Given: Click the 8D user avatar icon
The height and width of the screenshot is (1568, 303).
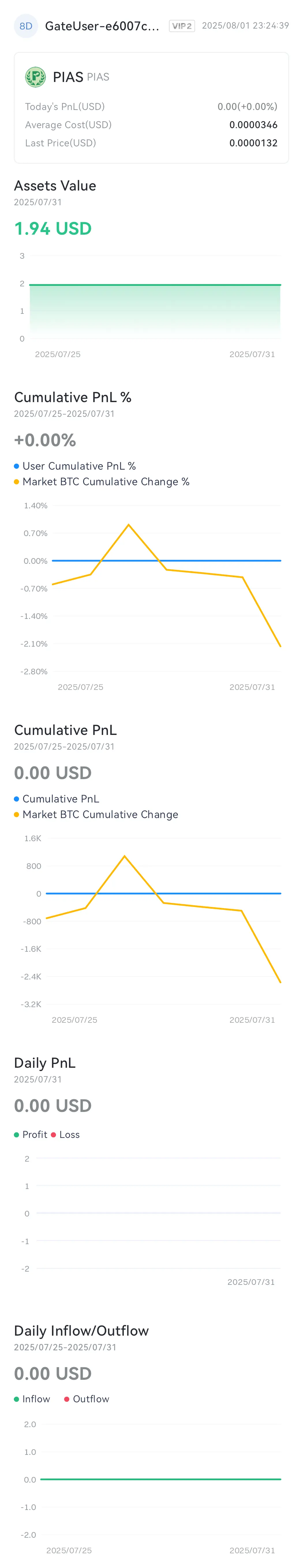Looking at the screenshot, I should (26, 26).
